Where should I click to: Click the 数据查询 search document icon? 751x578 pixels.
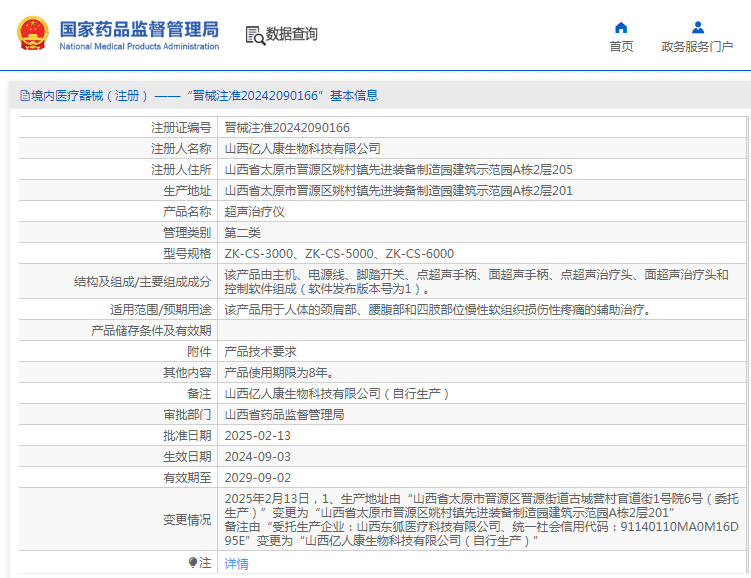click(x=255, y=35)
